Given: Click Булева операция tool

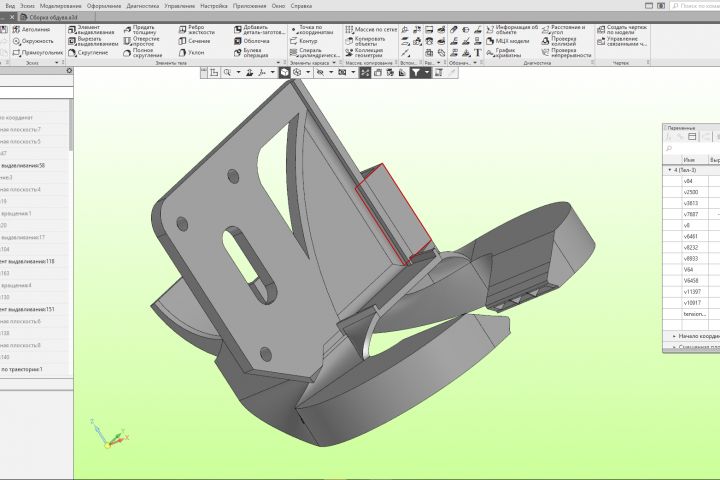Looking at the screenshot, I should coord(251,53).
